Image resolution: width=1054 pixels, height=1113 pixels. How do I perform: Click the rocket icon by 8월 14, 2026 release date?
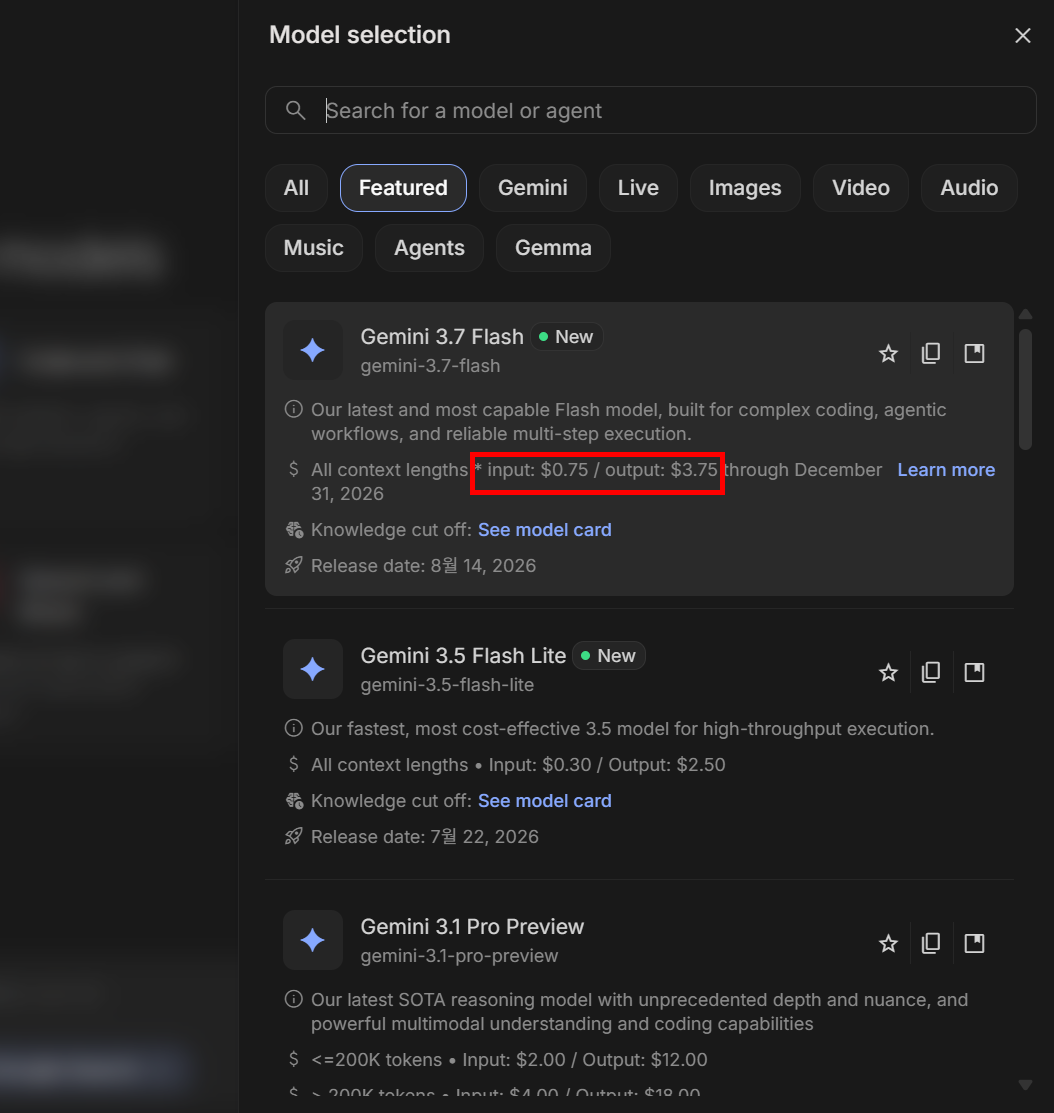point(294,566)
